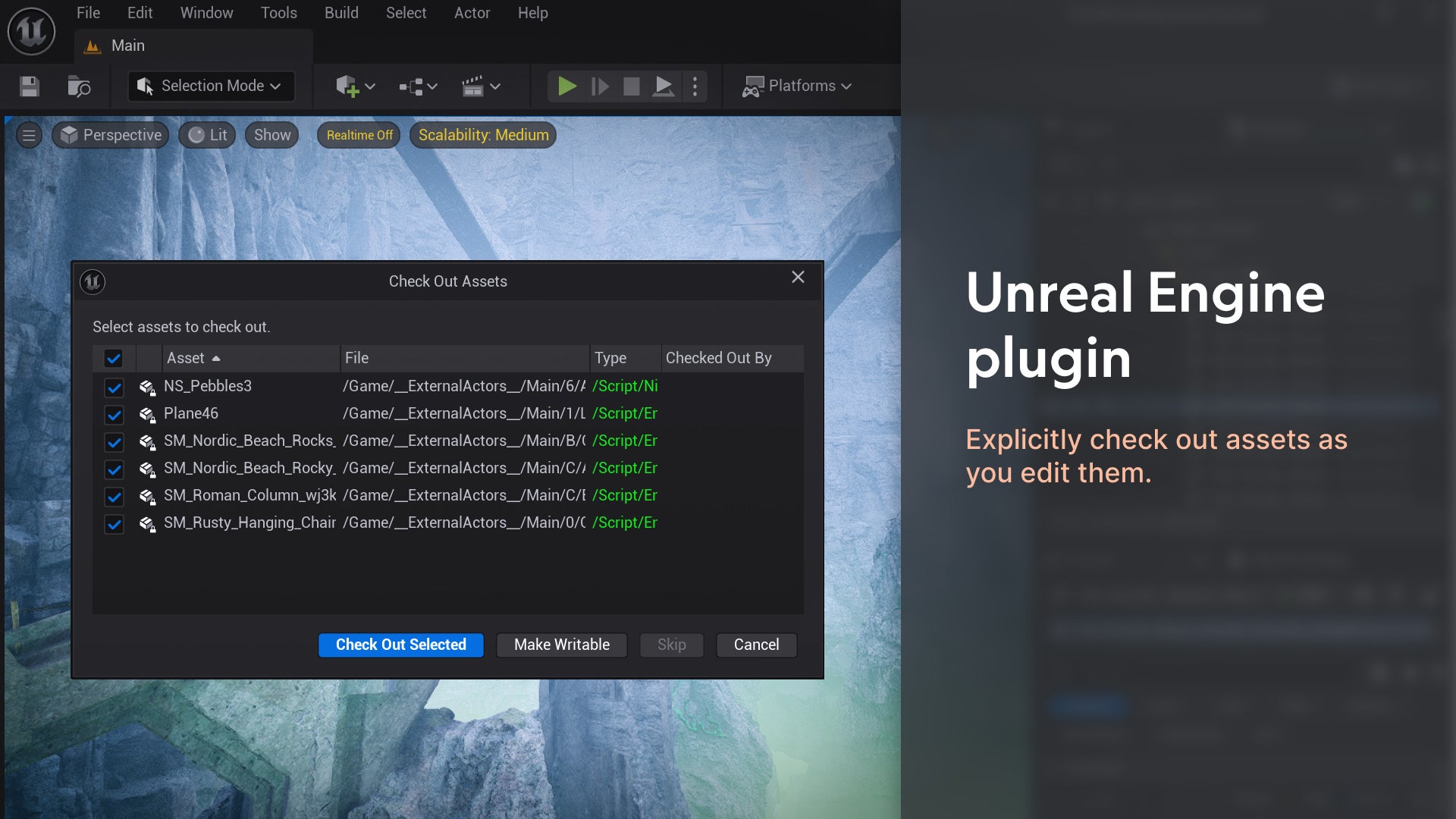Uncheck the NS_Pebbles3 checkbox

(x=114, y=388)
